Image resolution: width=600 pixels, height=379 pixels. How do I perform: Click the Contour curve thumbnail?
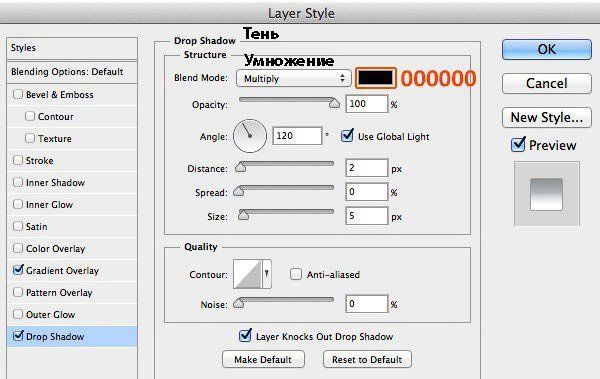[x=247, y=274]
